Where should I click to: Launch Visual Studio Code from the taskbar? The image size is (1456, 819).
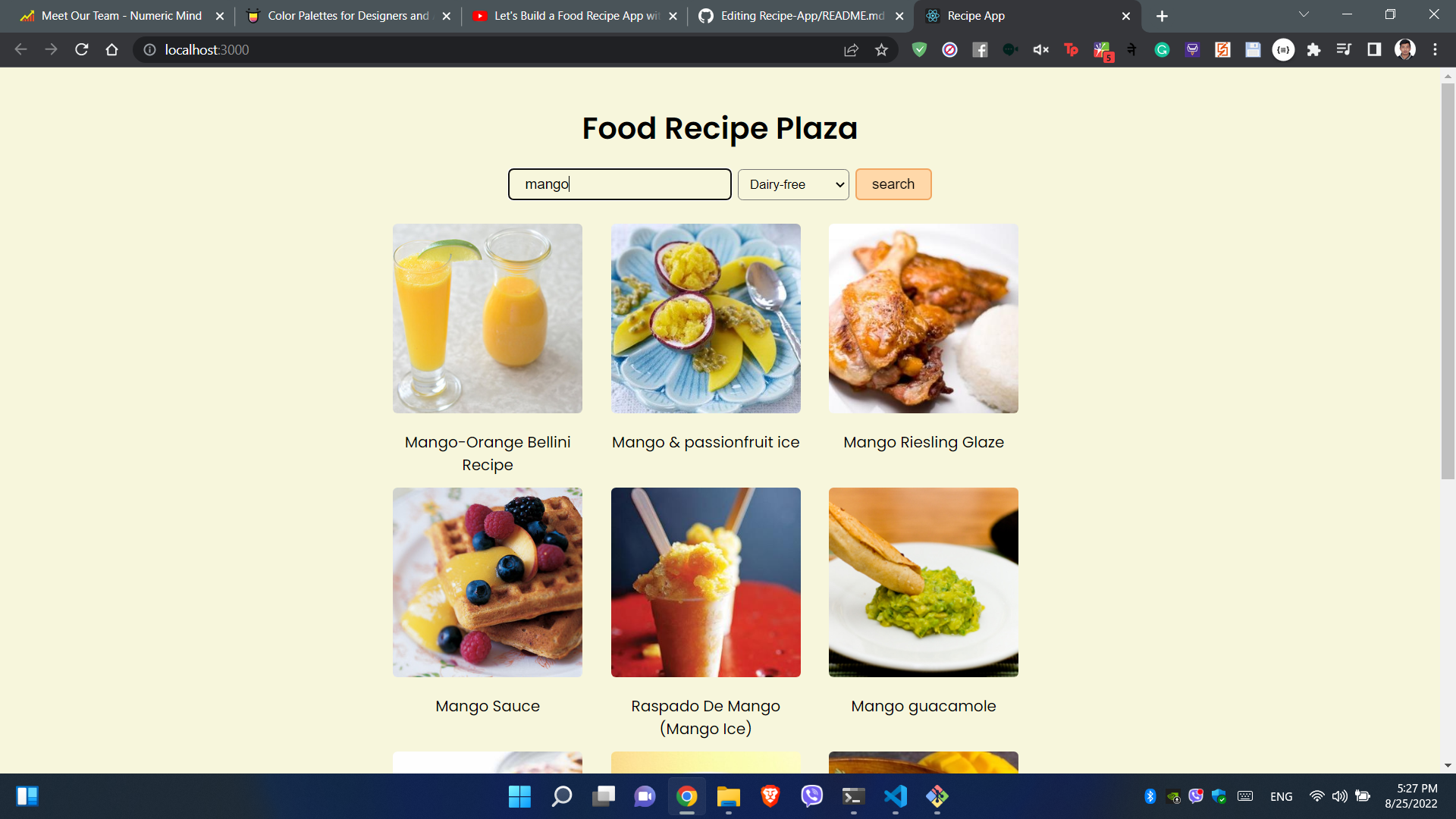[x=895, y=797]
